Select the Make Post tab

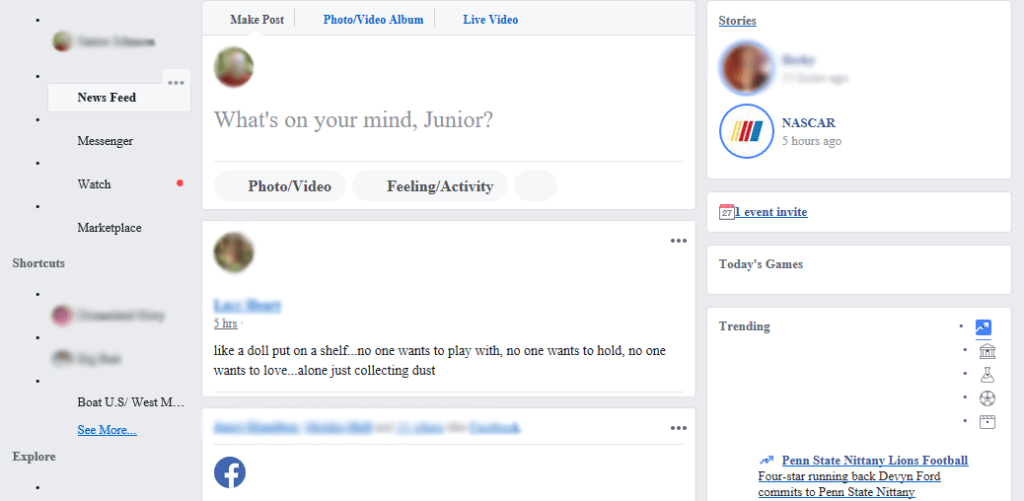click(257, 19)
